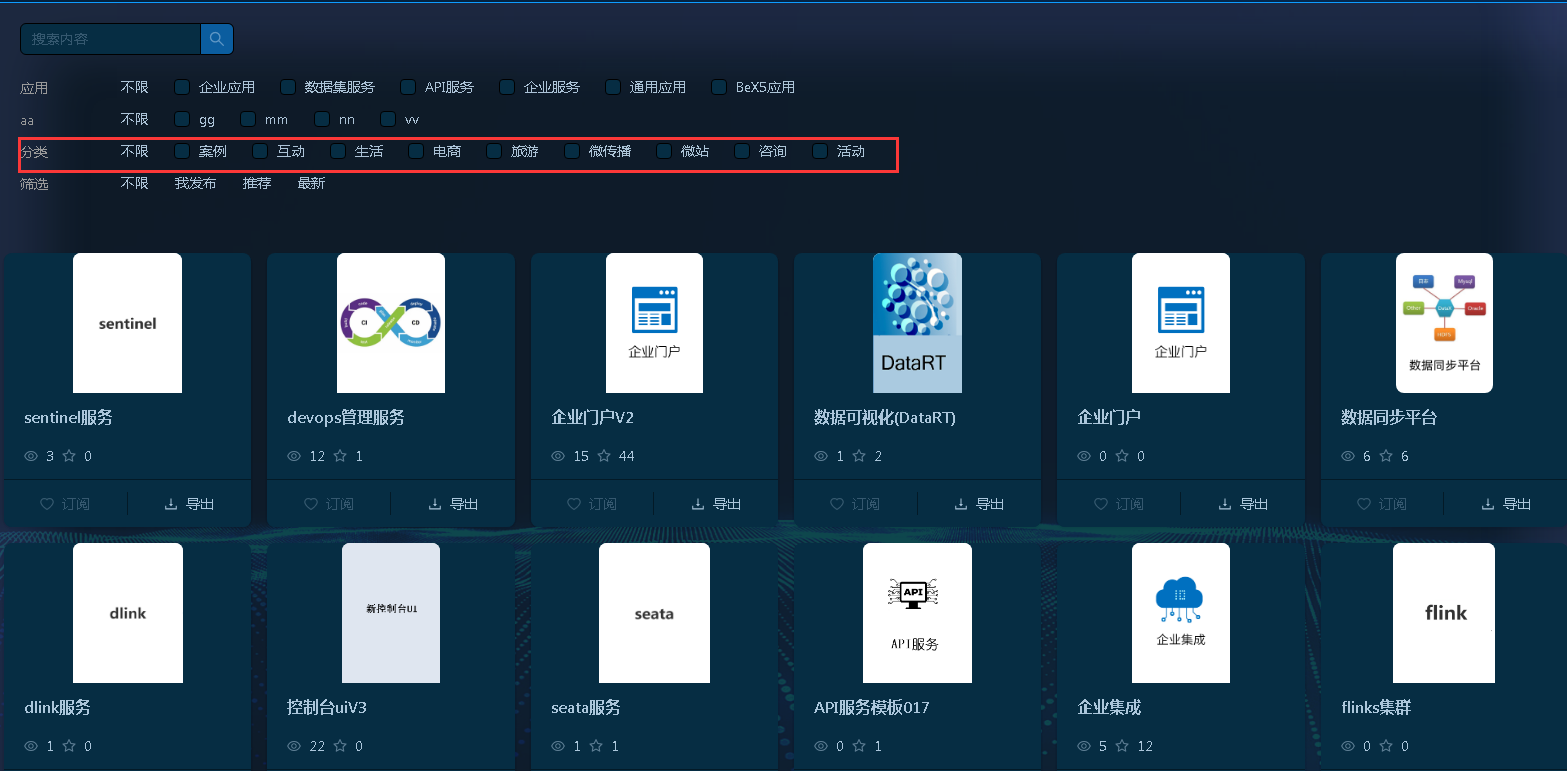Focus the 搜索内容 search field

111,39
